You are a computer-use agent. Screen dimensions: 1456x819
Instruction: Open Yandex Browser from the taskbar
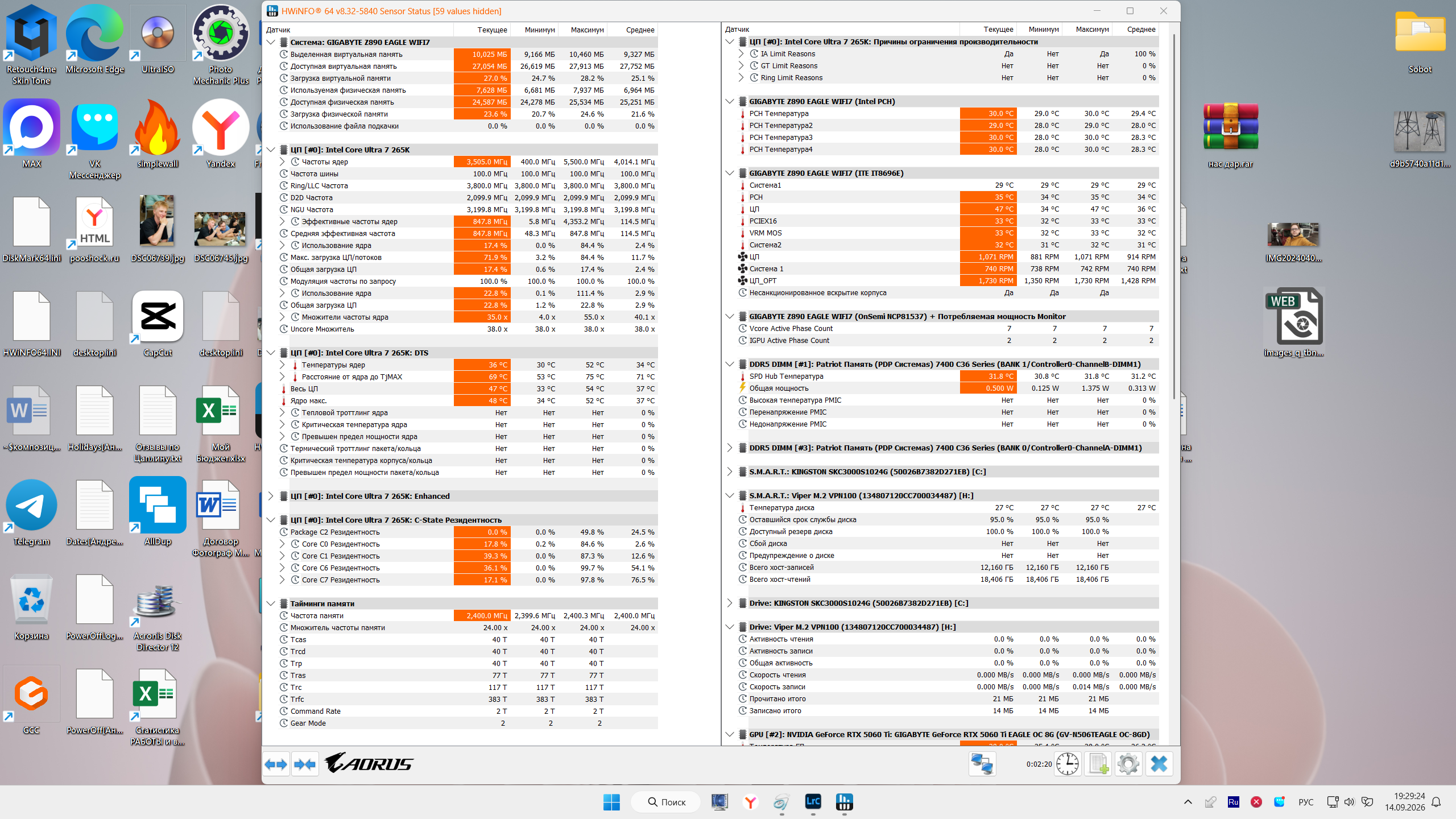(x=751, y=802)
